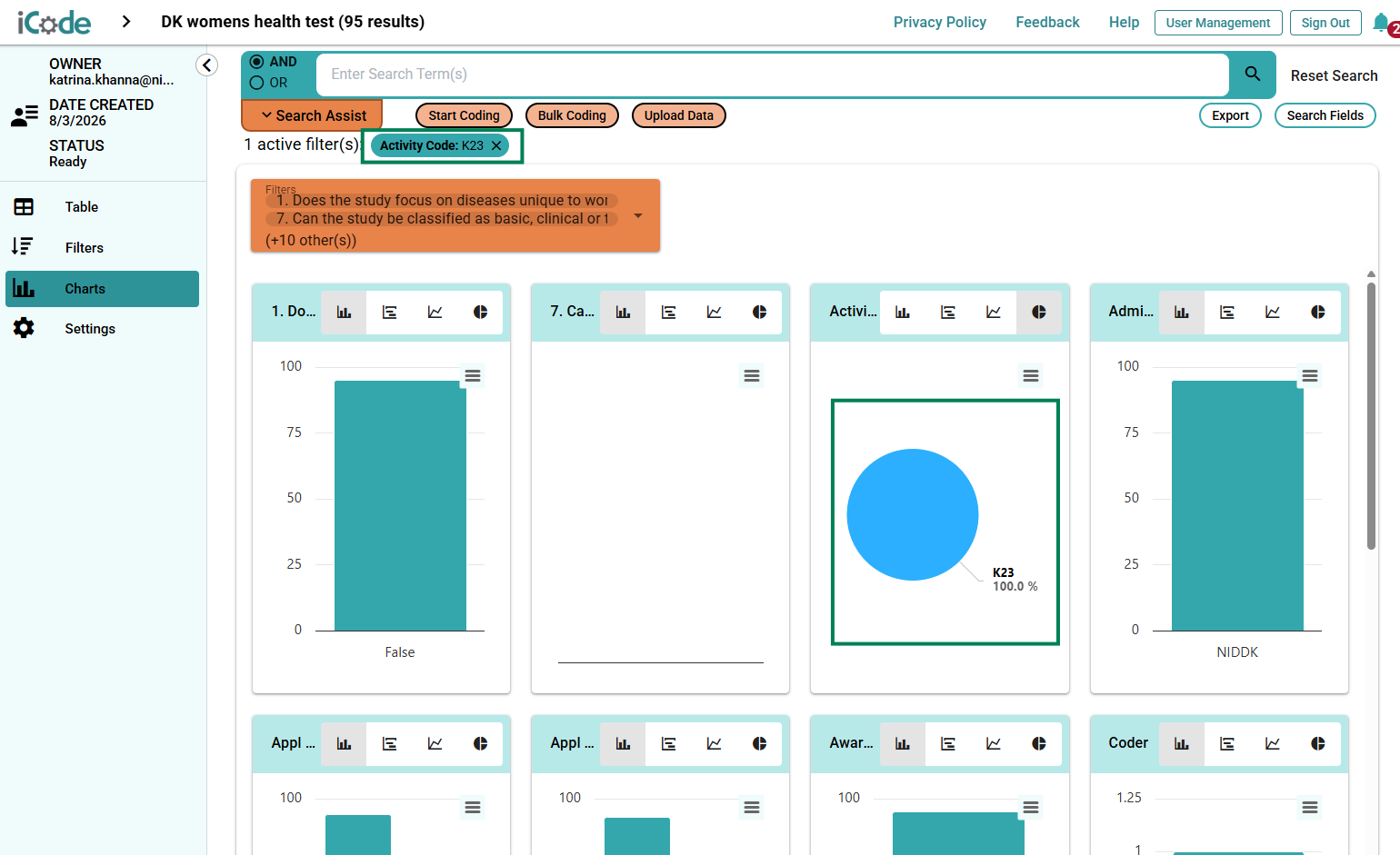Open the Privacy Policy link

tap(939, 22)
